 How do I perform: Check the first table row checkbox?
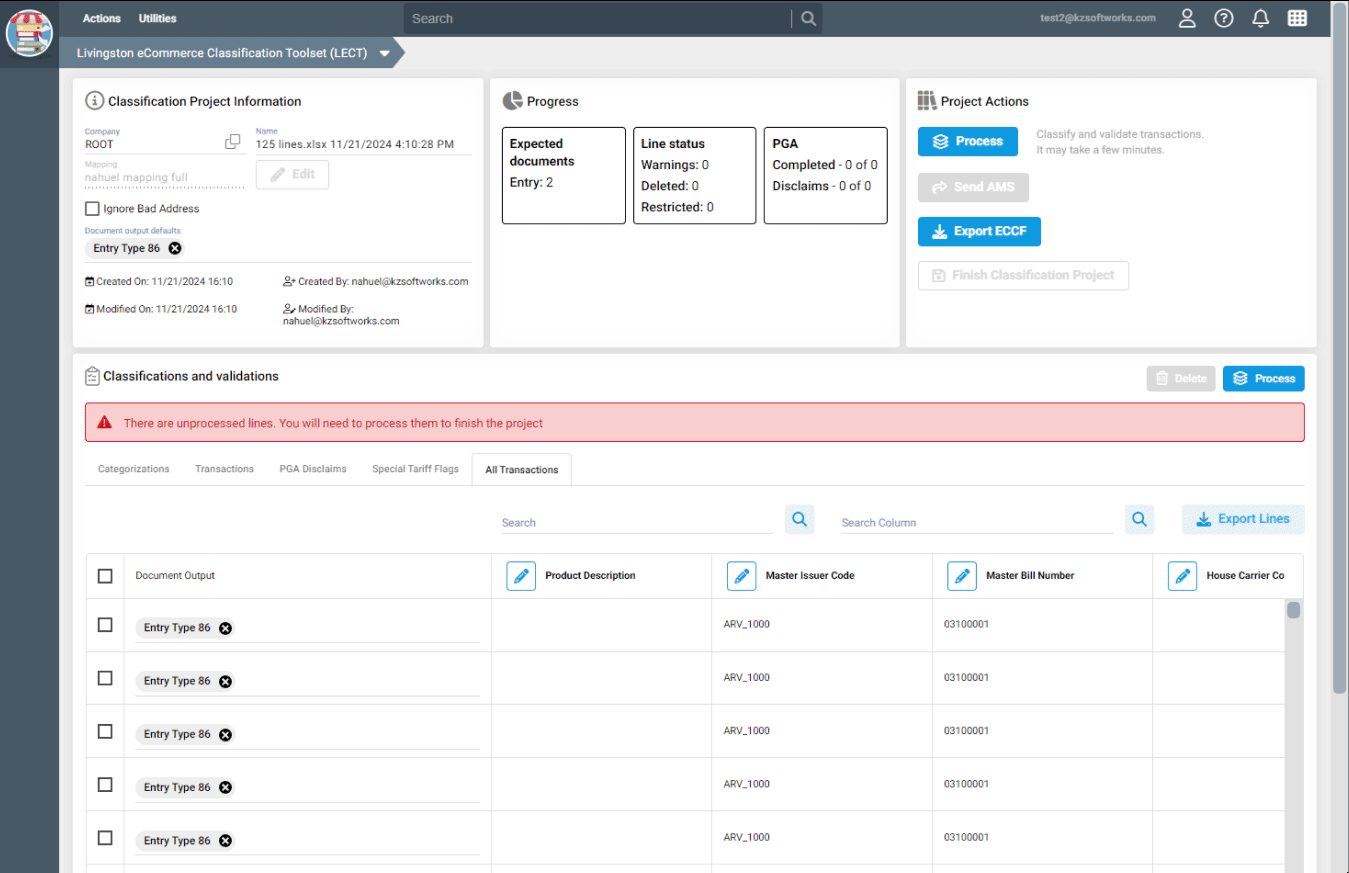[105, 625]
